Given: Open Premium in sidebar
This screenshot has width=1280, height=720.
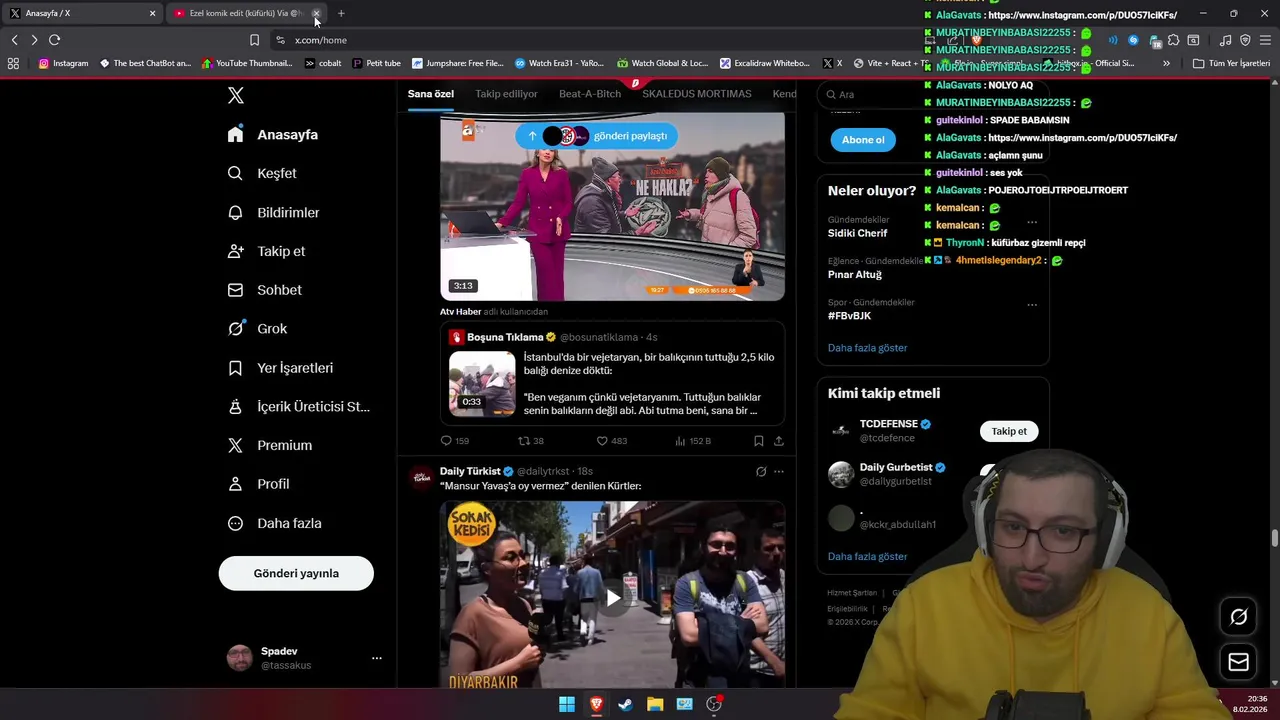Looking at the screenshot, I should pos(270,445).
